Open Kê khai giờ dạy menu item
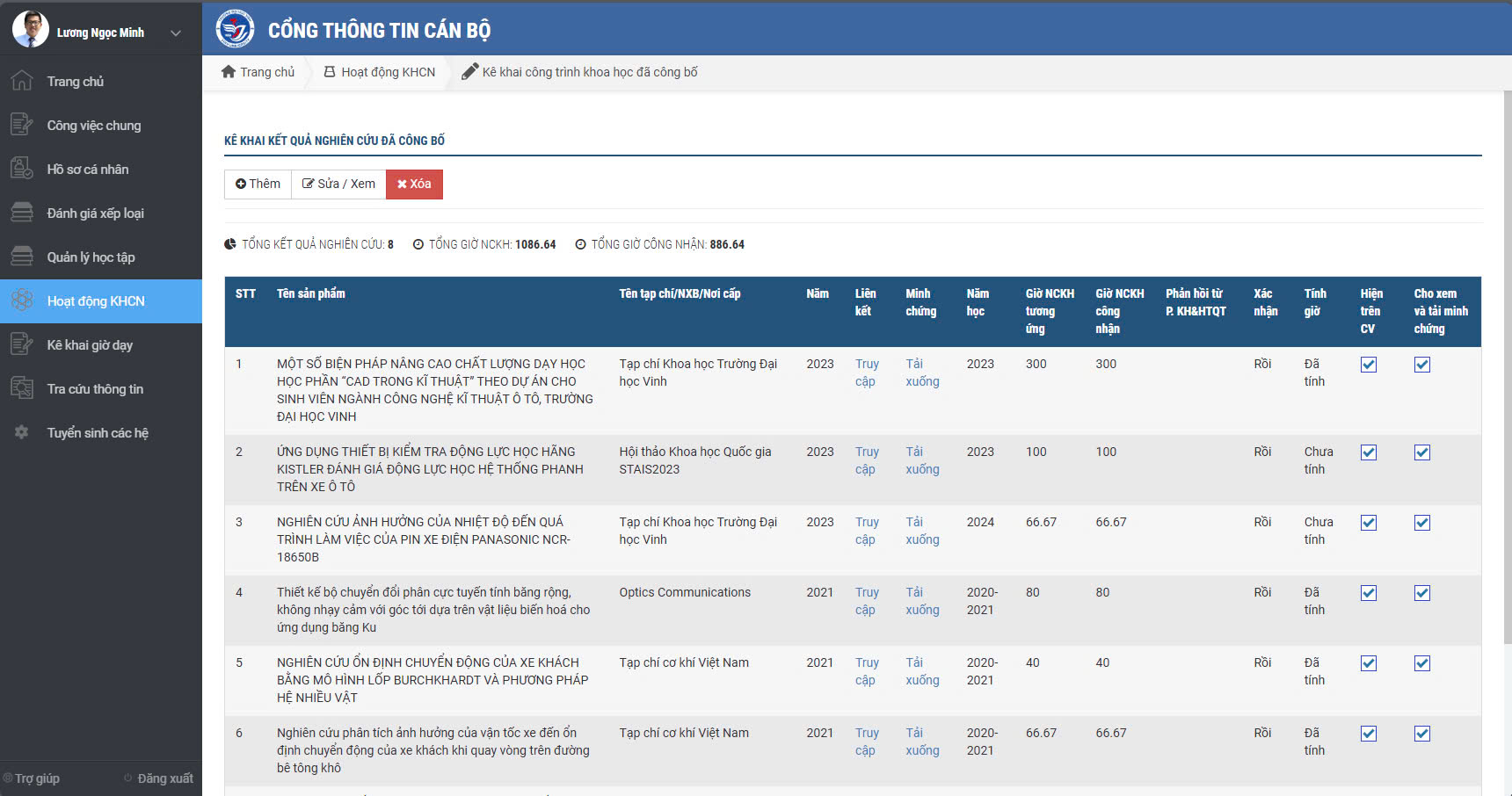 tap(101, 344)
